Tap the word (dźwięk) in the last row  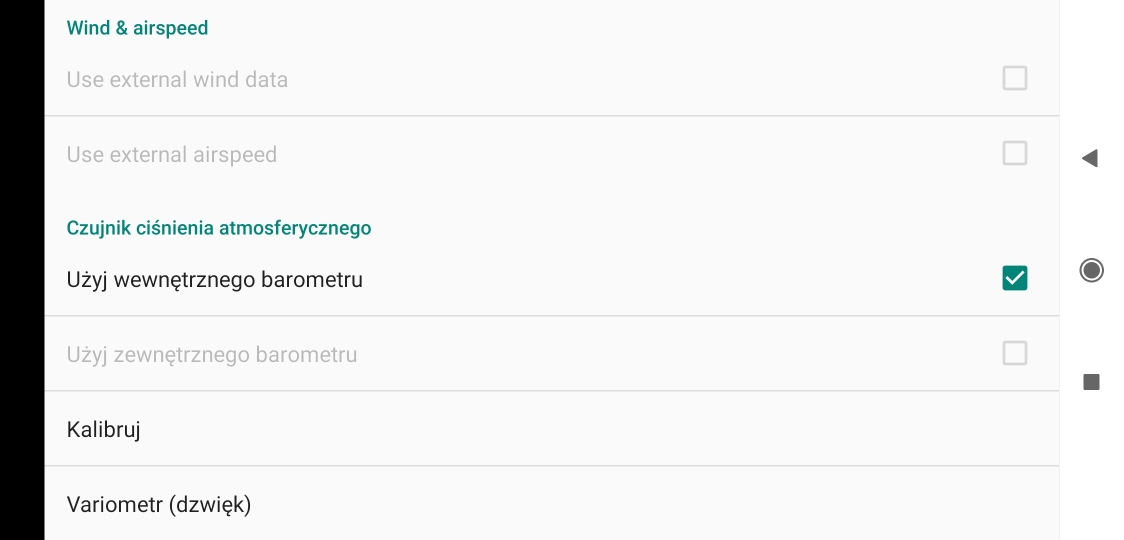coord(210,504)
